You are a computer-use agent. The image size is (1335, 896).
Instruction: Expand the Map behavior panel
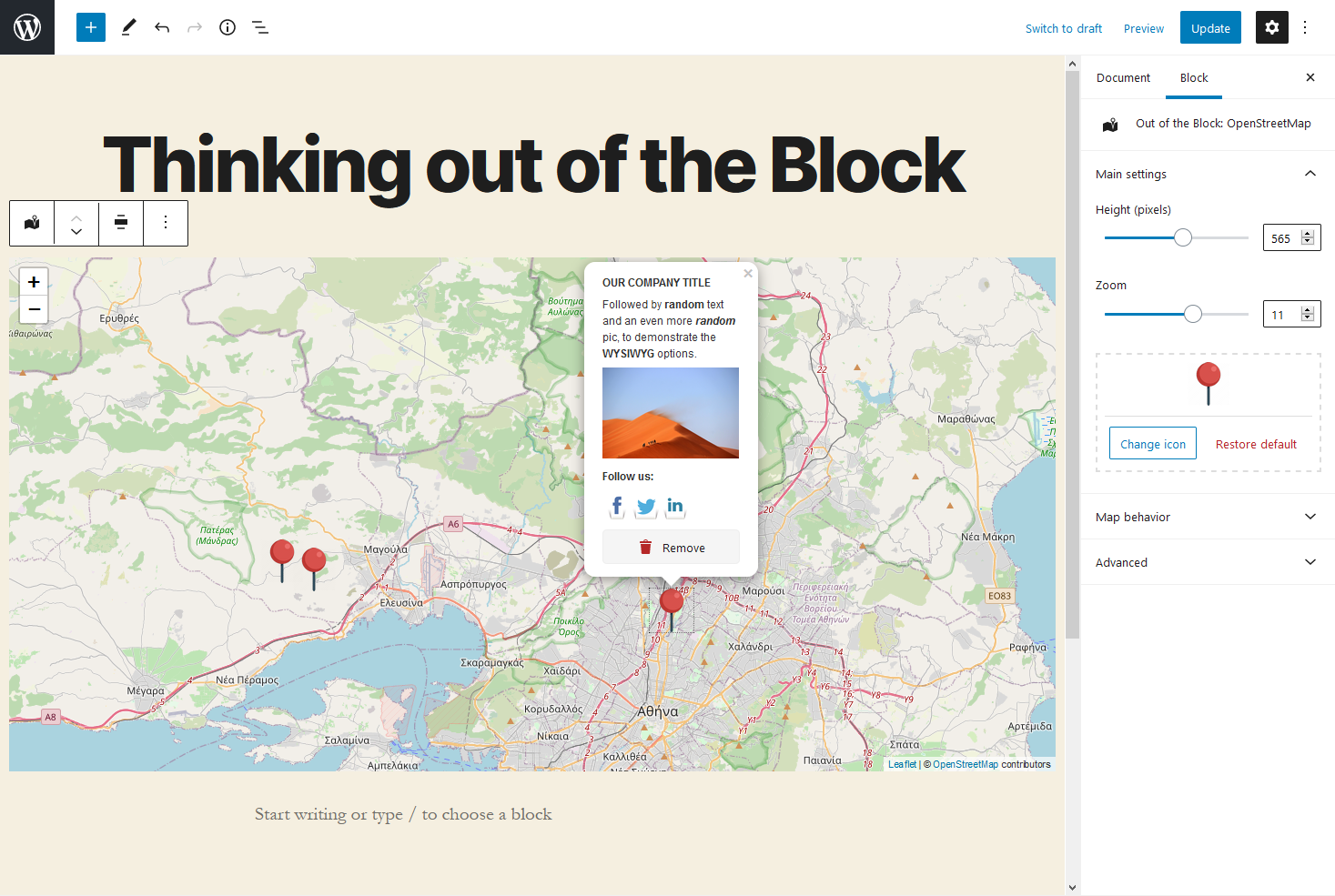[x=1208, y=517]
